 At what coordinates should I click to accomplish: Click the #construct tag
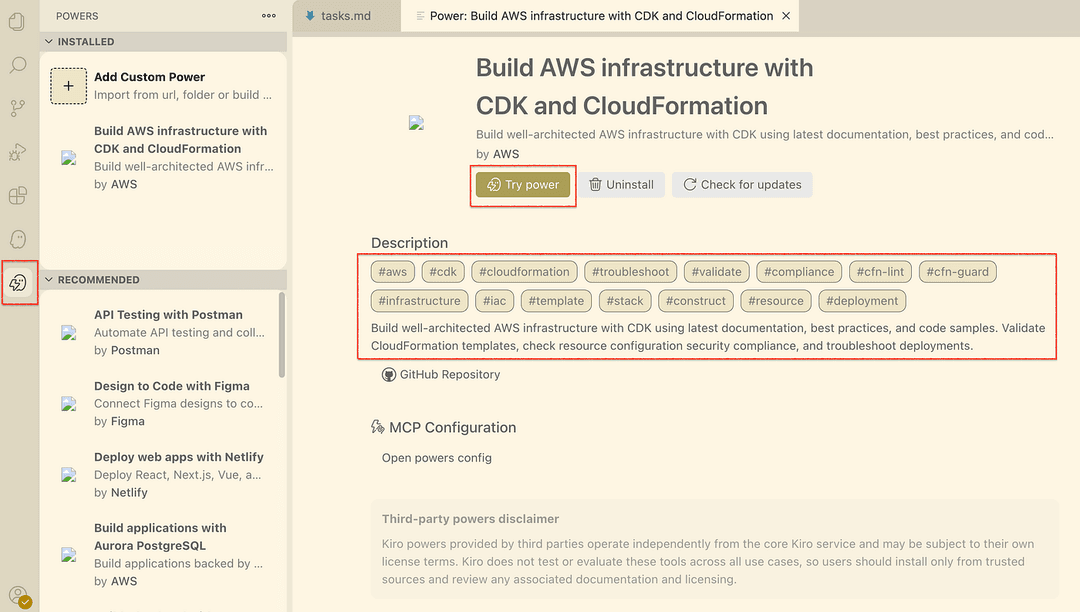click(696, 301)
